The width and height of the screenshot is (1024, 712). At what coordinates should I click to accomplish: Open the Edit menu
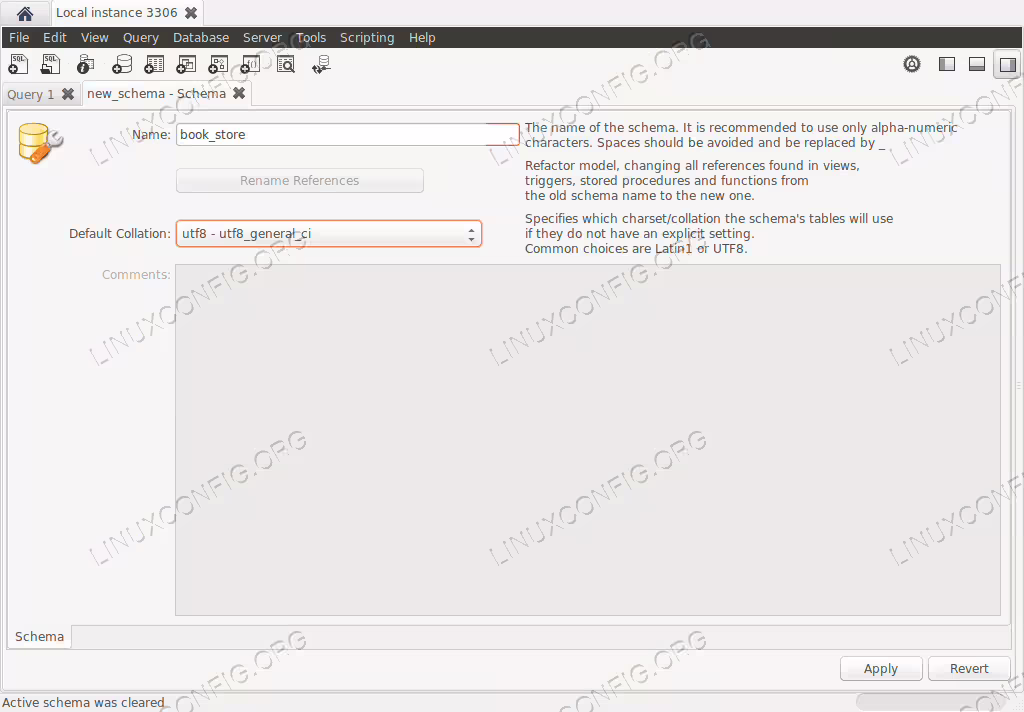[55, 37]
